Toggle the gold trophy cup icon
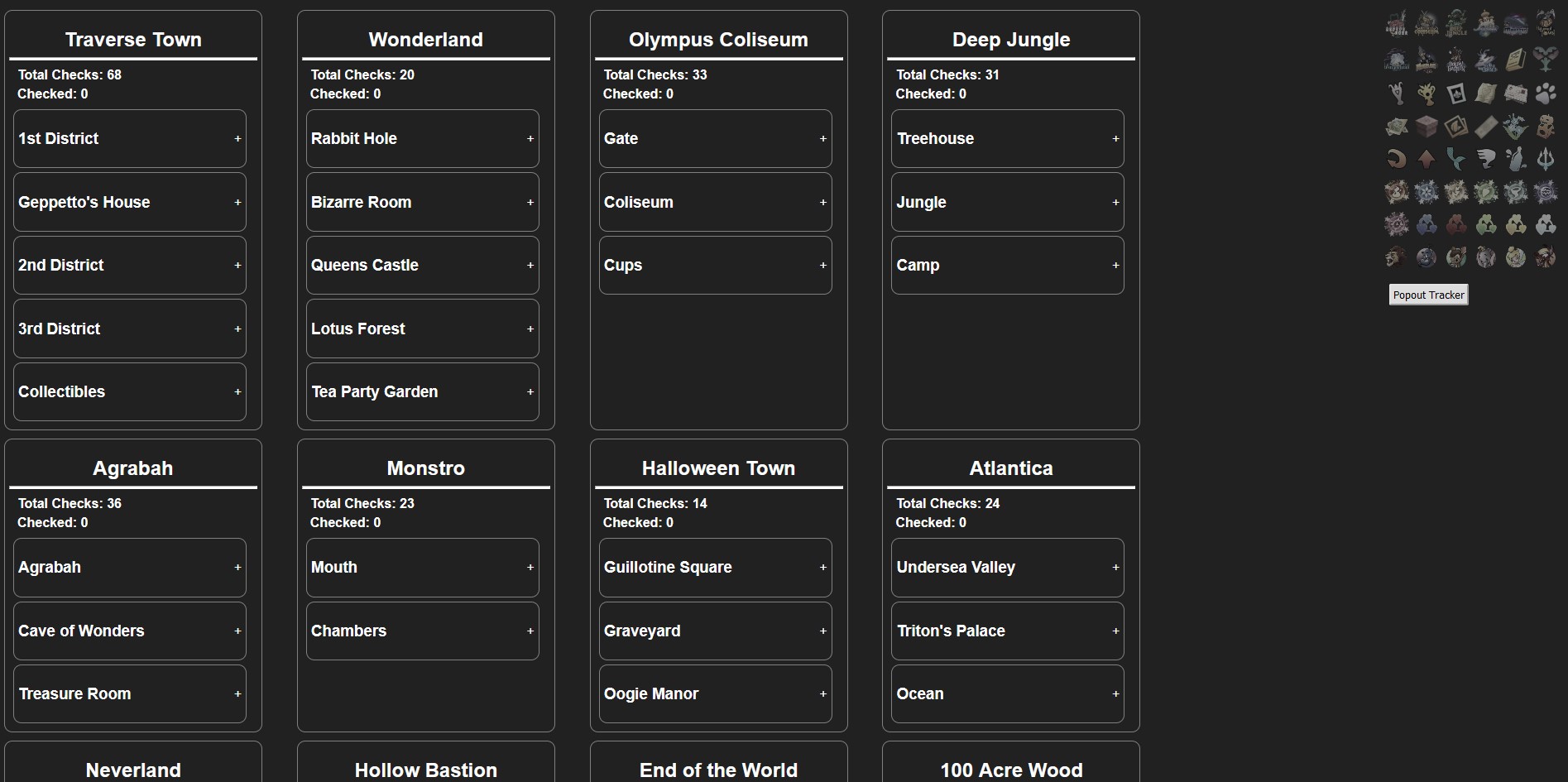The image size is (1568, 782). [1427, 94]
